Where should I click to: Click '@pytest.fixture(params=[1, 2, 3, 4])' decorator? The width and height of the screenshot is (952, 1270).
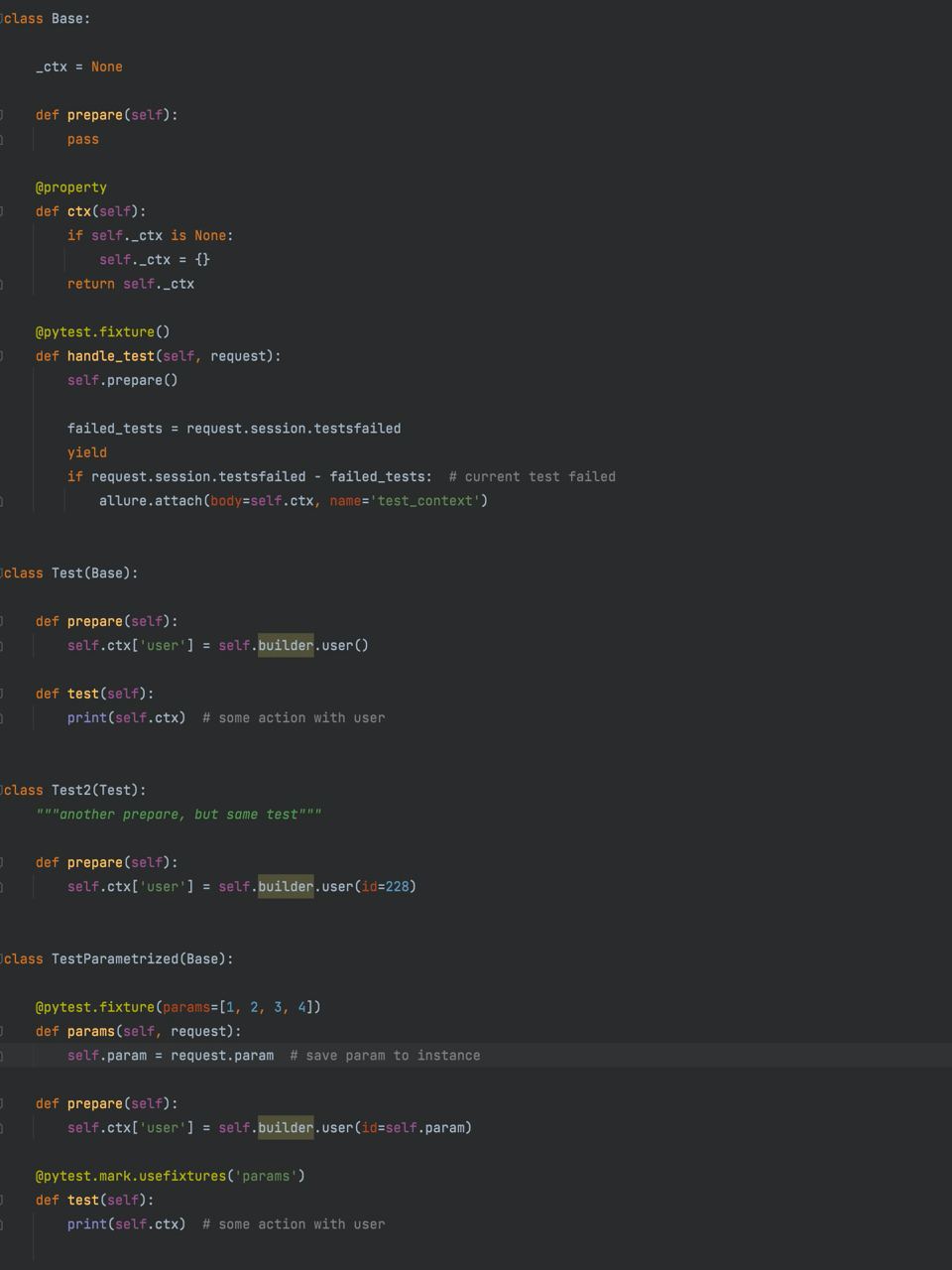click(178, 1007)
